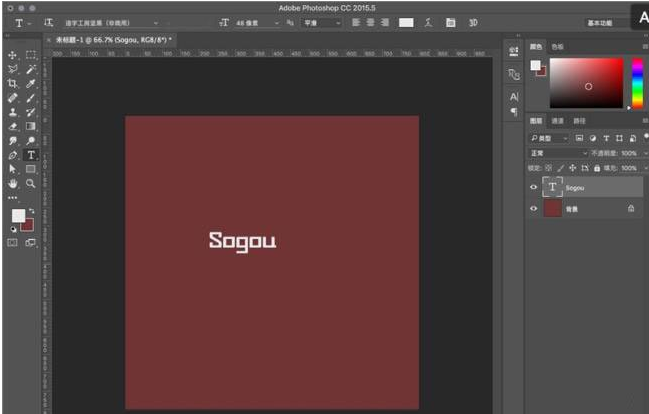649x414 pixels.
Task: Select the Sogou layer thumbnail
Action: [x=552, y=187]
